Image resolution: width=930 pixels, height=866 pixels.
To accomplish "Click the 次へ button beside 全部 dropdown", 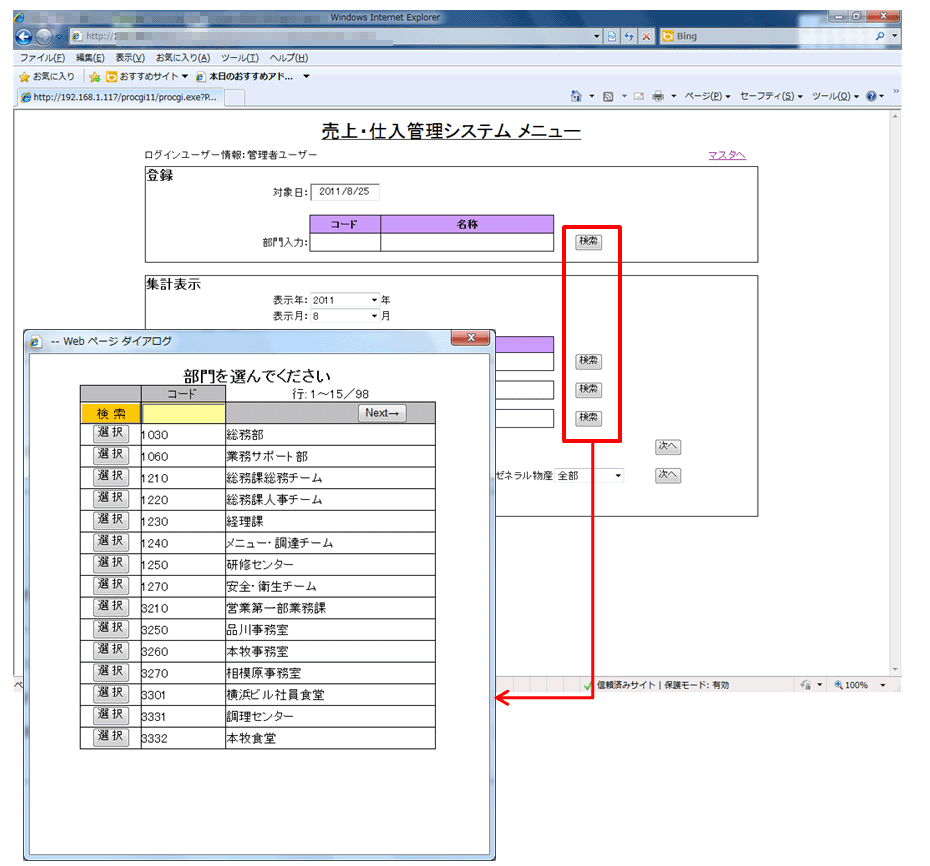I will (x=668, y=475).
